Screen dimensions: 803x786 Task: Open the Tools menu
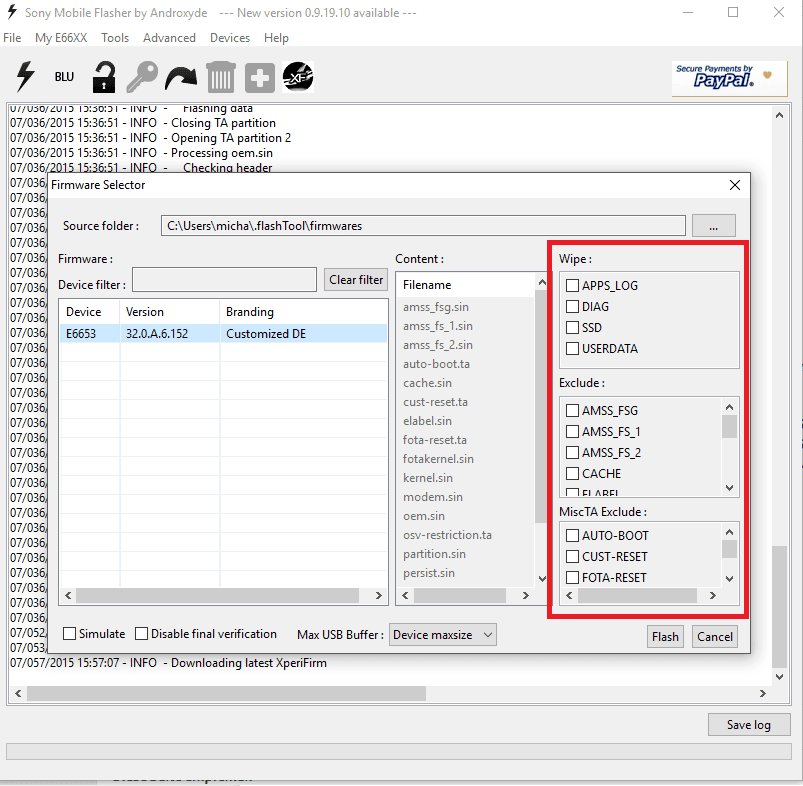(x=115, y=38)
